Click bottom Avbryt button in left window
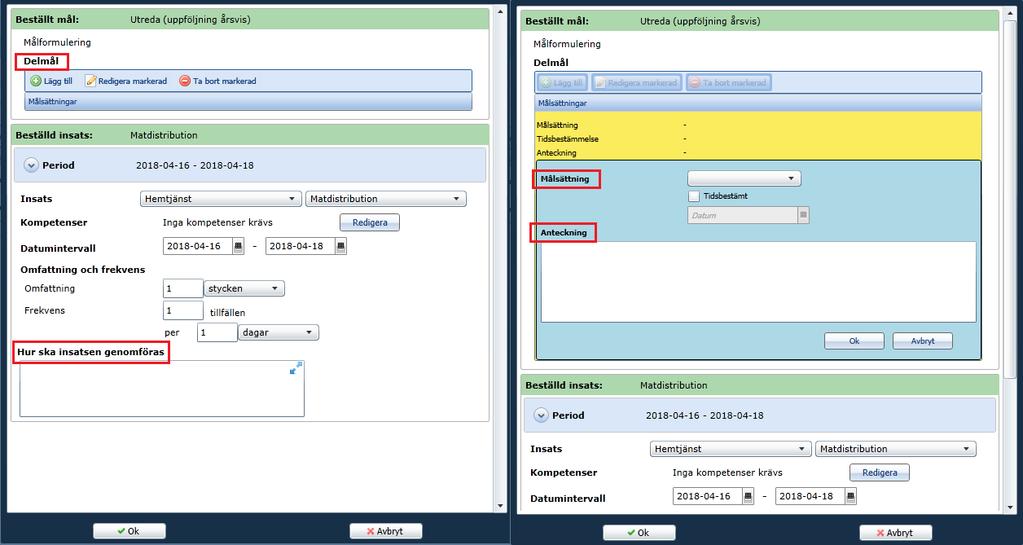 (x=386, y=531)
